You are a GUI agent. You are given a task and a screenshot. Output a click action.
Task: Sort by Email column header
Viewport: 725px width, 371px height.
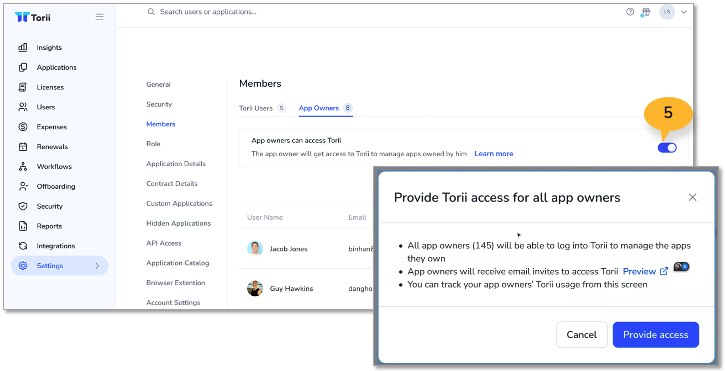point(357,217)
